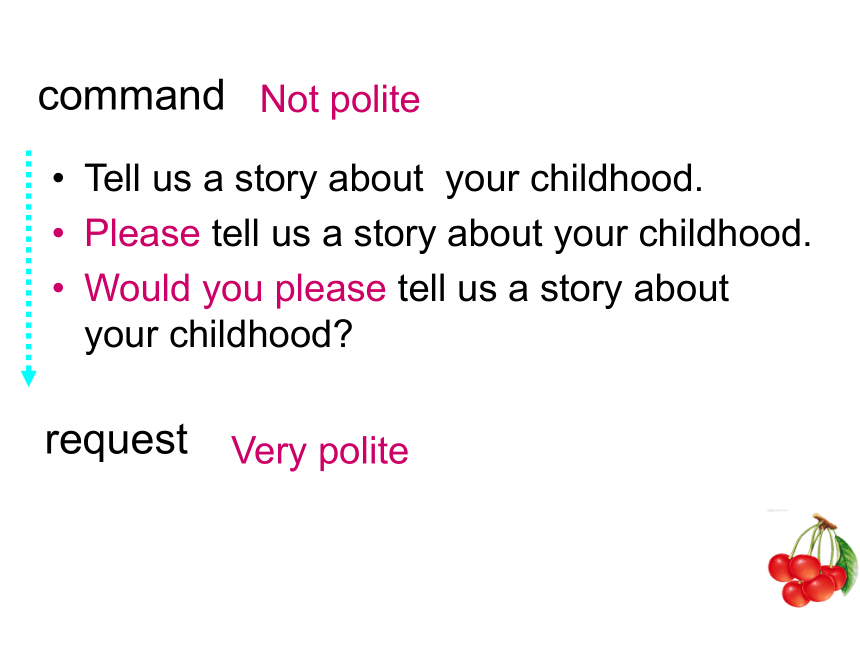The height and width of the screenshot is (645, 860).
Task: Click the black bullet before 'Tell us'
Action: pos(58,178)
